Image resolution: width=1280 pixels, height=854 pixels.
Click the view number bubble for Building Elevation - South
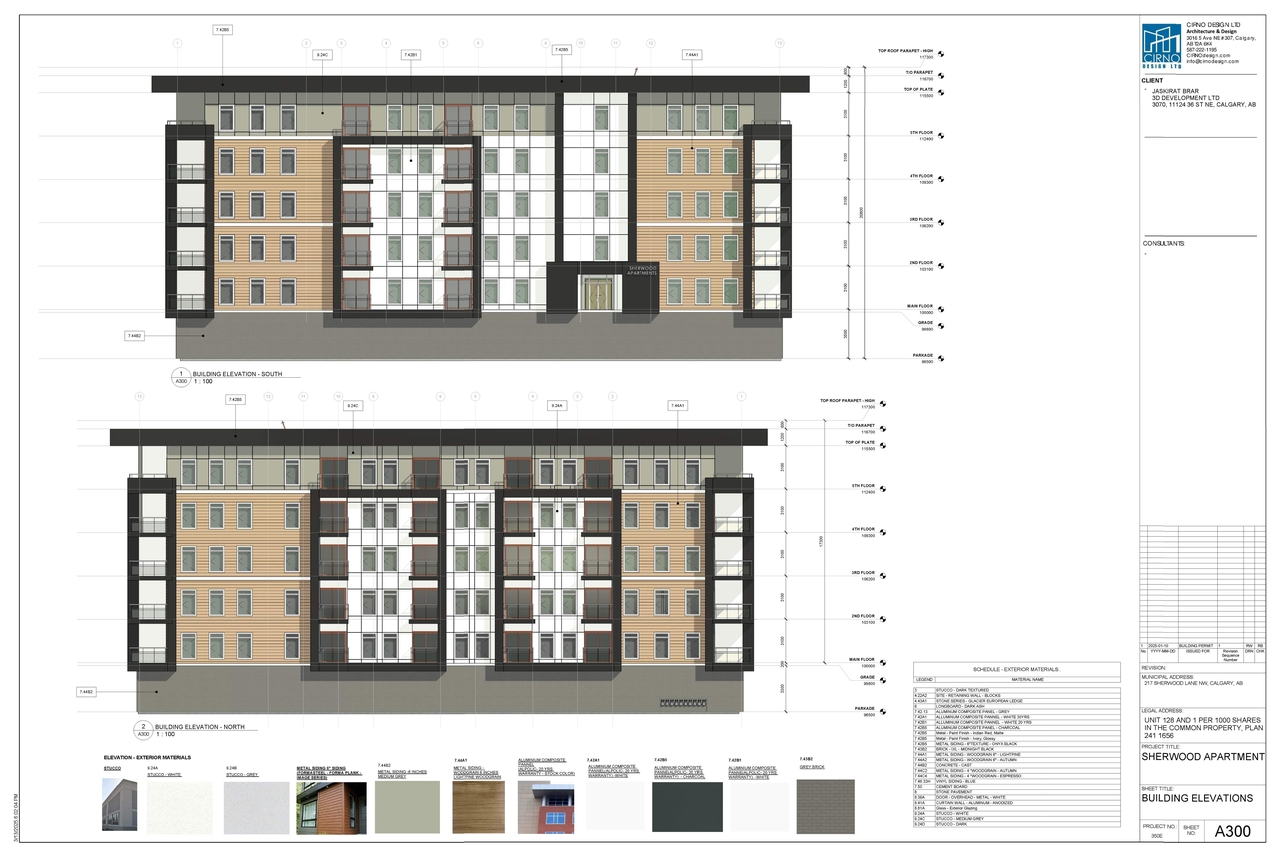tap(182, 377)
